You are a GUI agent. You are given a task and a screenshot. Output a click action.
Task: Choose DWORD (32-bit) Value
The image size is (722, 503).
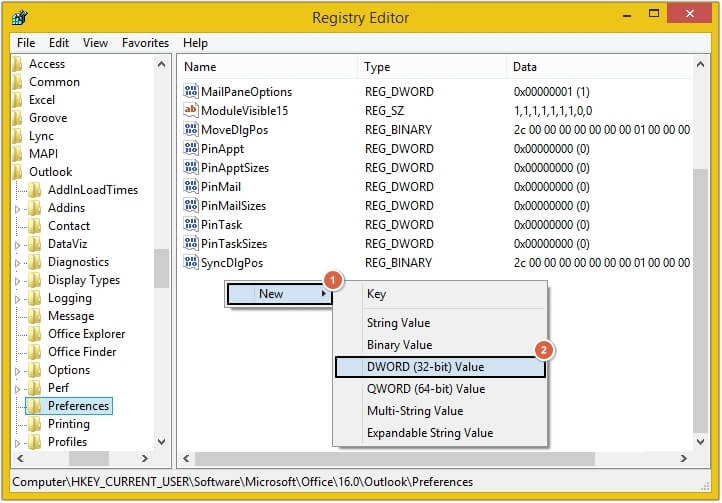point(440,367)
